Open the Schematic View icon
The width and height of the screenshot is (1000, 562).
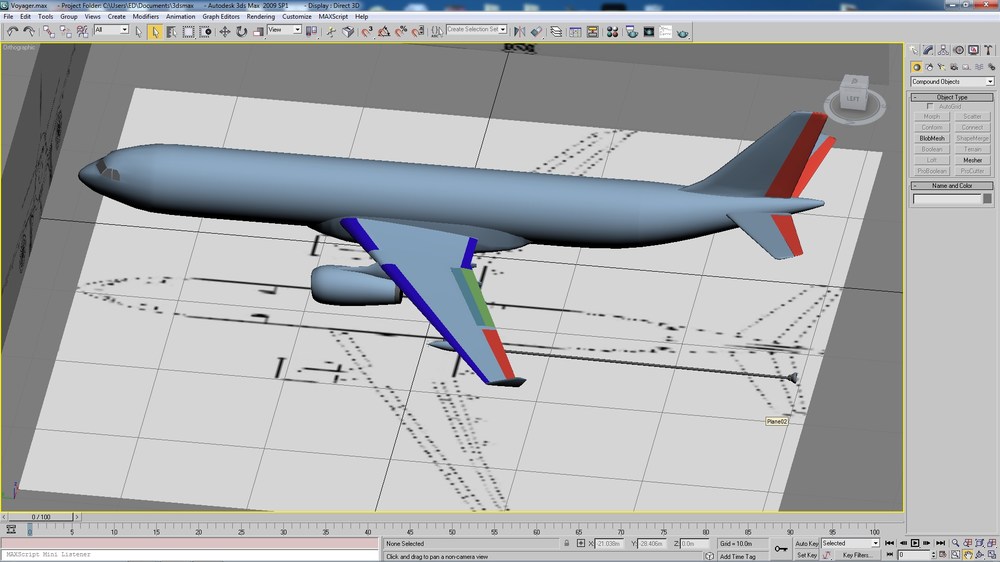[x=592, y=31]
